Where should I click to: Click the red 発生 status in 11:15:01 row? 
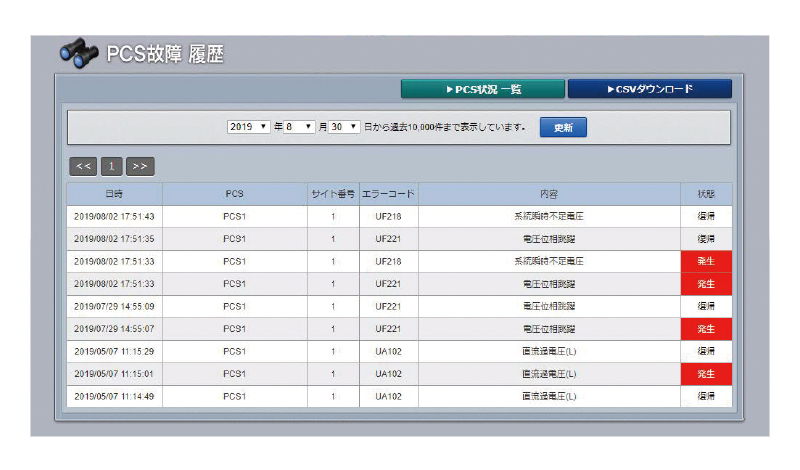(x=706, y=374)
